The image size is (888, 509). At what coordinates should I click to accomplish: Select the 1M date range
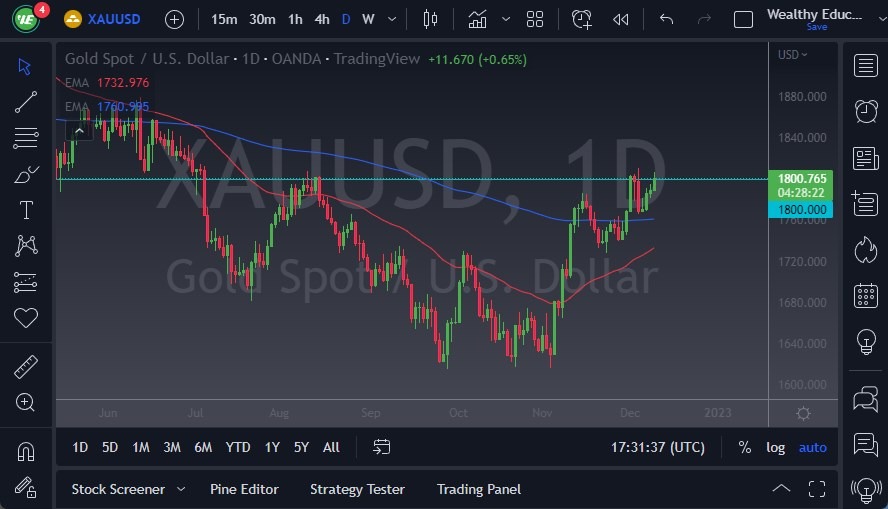pyautogui.click(x=141, y=447)
